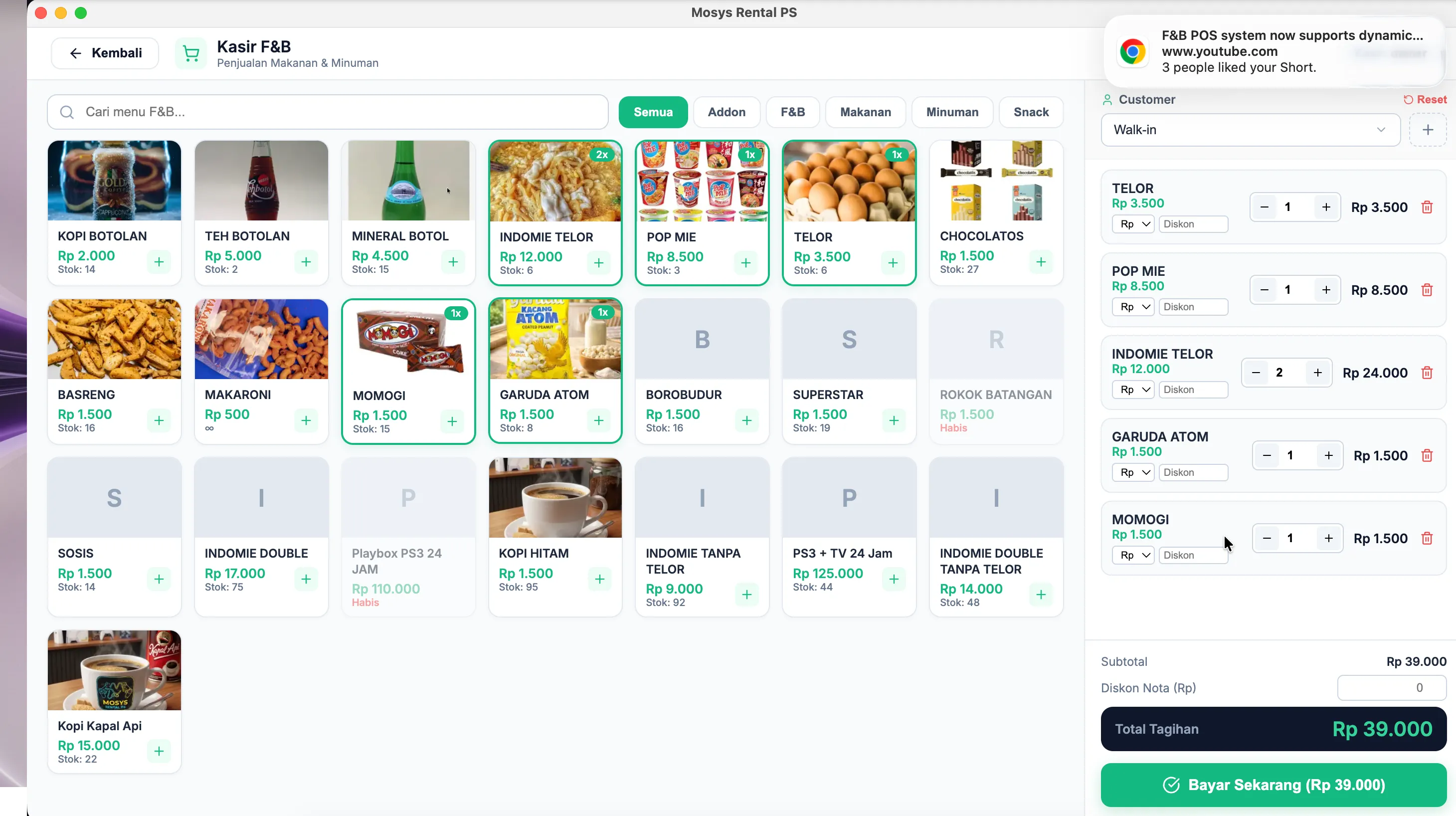Click the Kembali back button
Viewport: 1456px width, 816px height.
(x=105, y=53)
